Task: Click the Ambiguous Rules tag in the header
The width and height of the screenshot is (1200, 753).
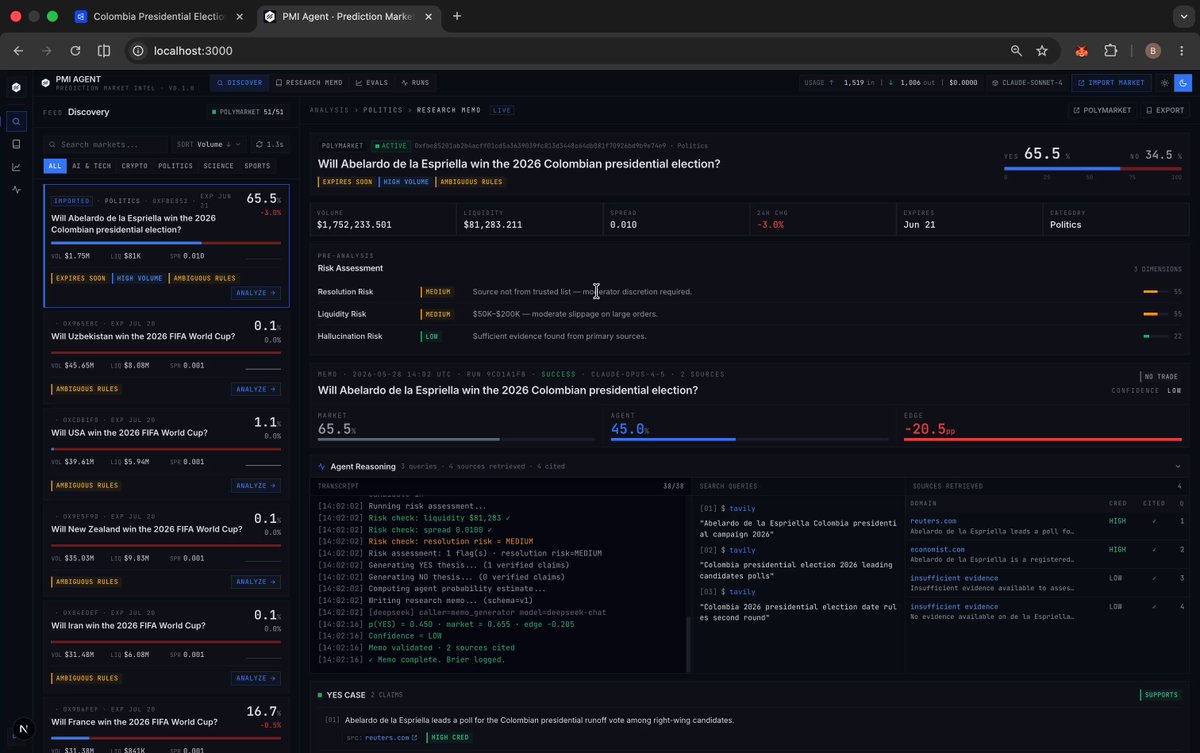Action: click(x=470, y=182)
